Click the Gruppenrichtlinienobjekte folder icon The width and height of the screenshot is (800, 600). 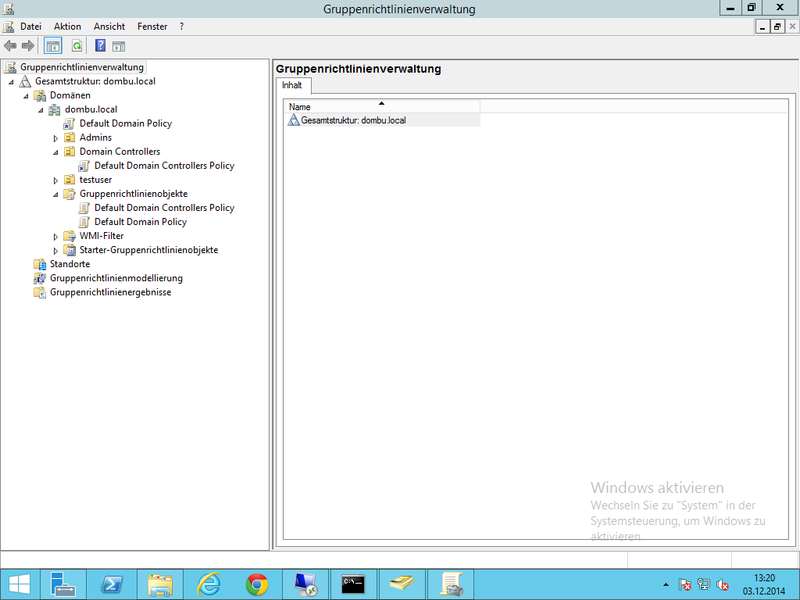[x=69, y=194]
